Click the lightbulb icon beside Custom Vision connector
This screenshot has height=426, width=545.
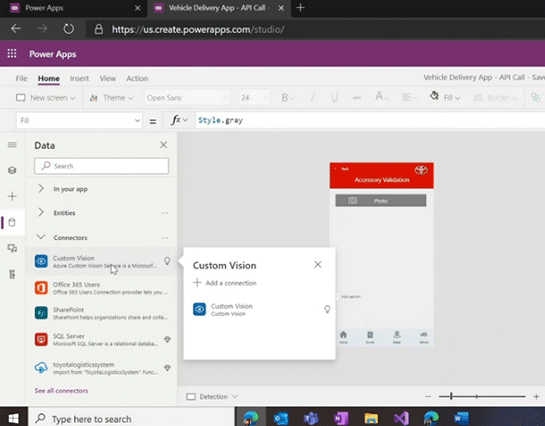click(167, 261)
